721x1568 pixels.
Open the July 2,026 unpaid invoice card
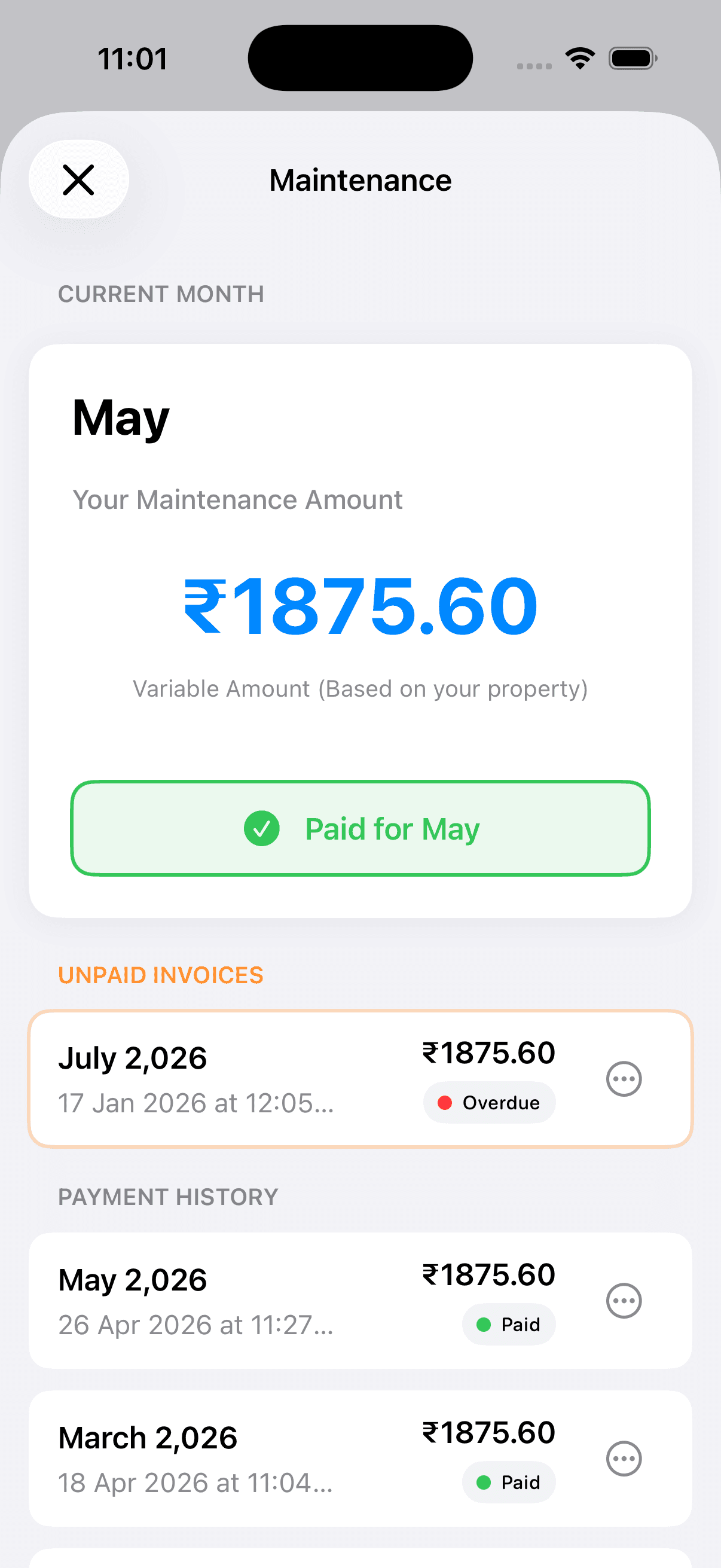[x=360, y=1079]
